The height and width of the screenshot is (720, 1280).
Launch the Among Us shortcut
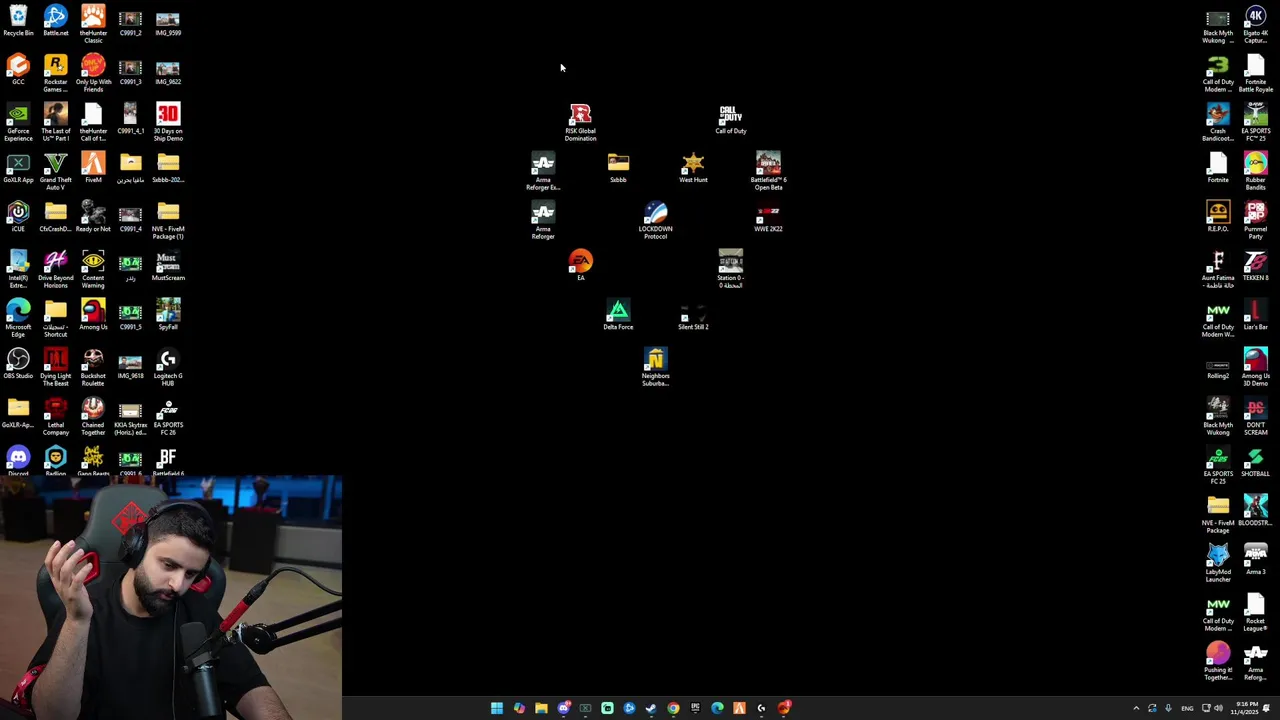tap(93, 315)
